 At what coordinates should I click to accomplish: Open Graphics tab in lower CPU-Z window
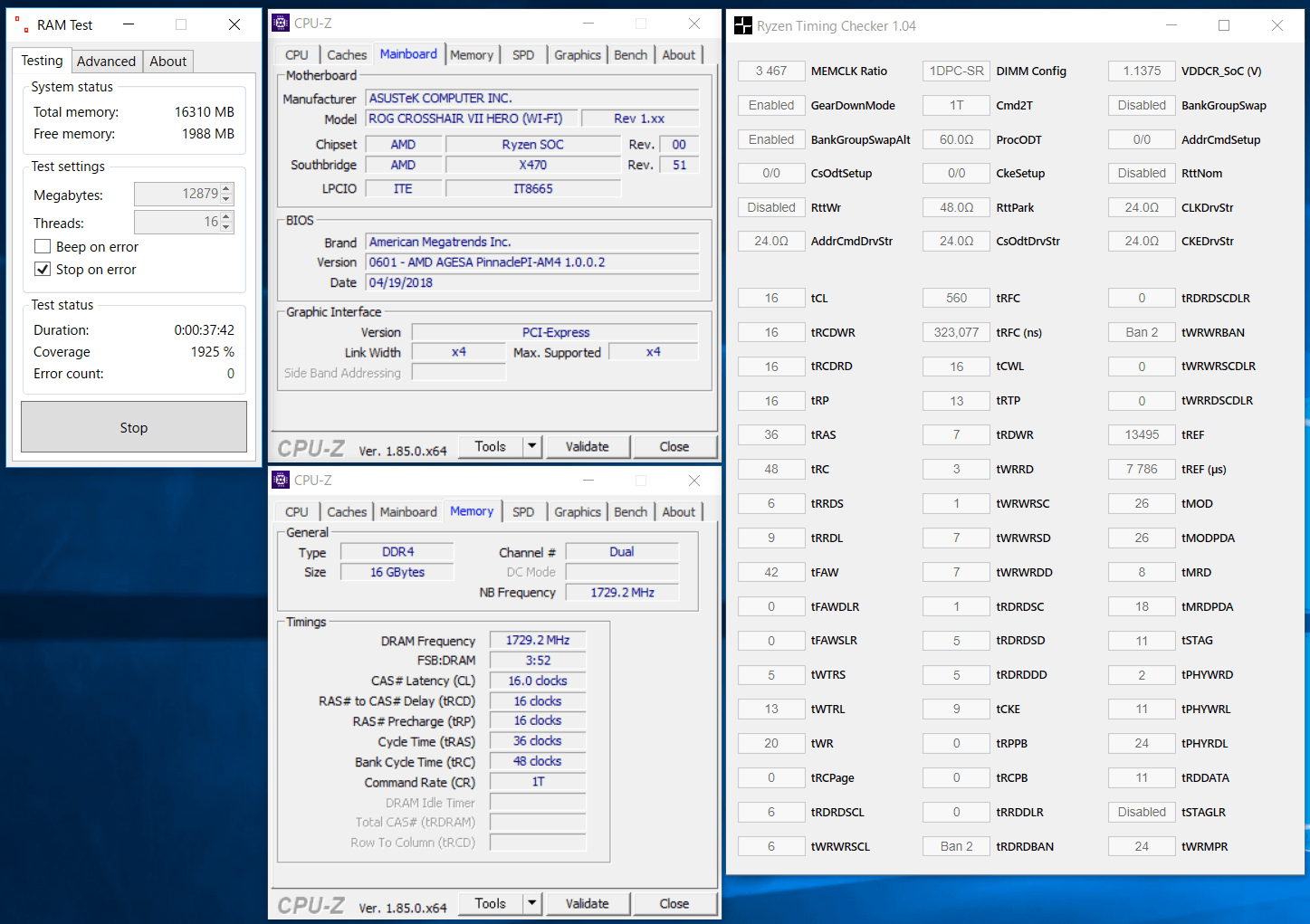[578, 512]
